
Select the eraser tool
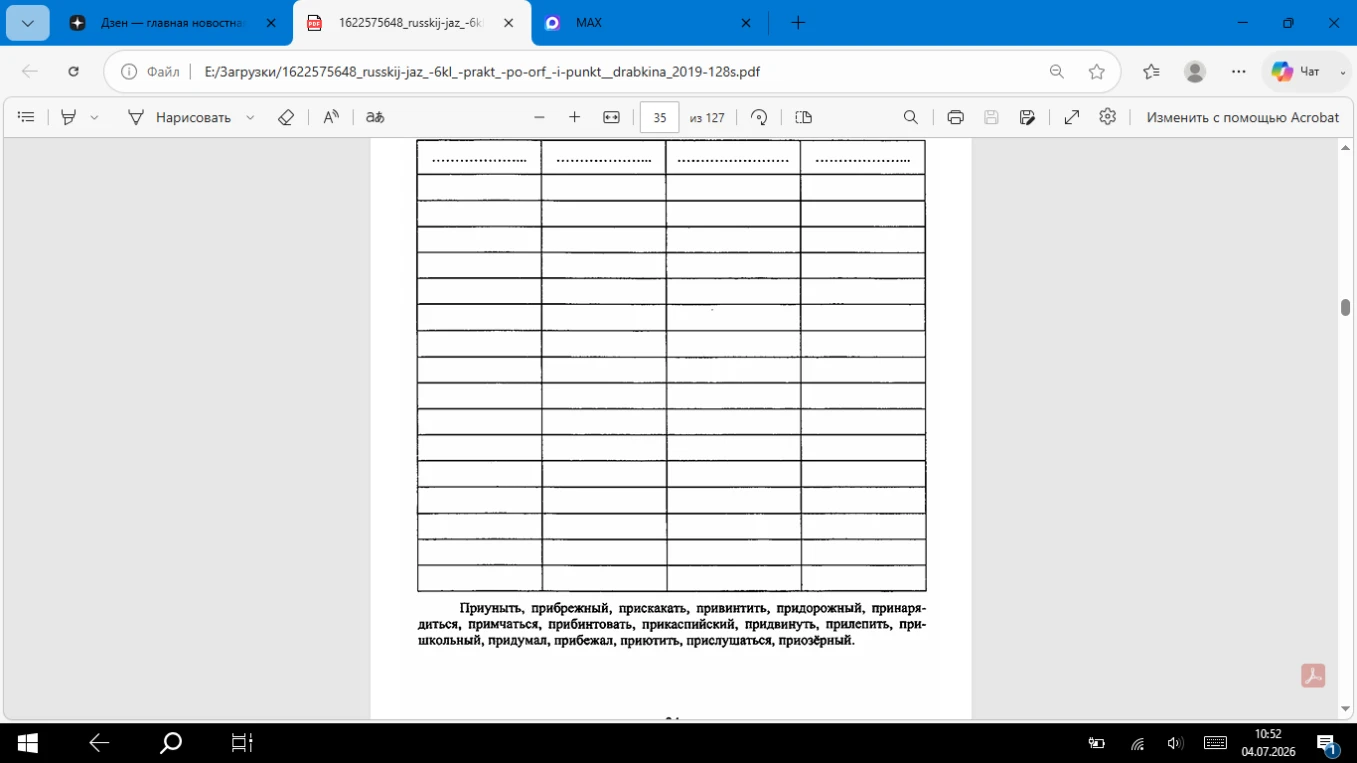[286, 117]
